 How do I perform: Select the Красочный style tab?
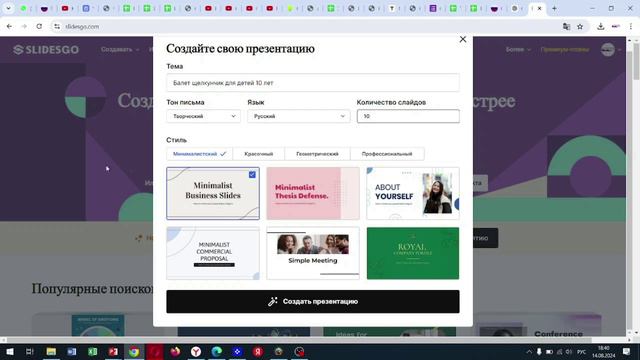click(258, 154)
